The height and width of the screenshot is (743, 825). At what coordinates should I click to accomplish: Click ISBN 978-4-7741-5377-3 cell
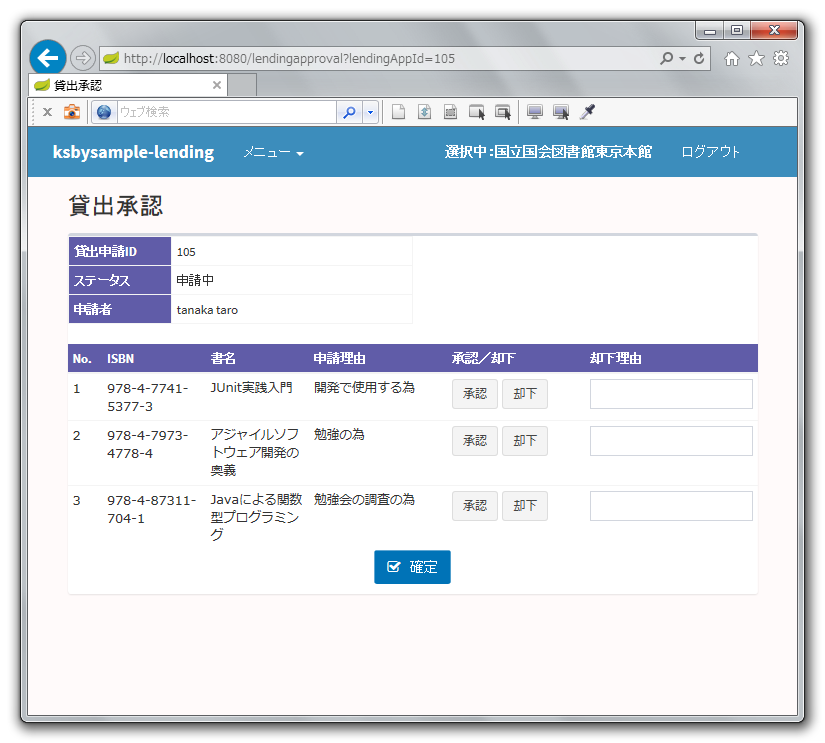coord(148,397)
